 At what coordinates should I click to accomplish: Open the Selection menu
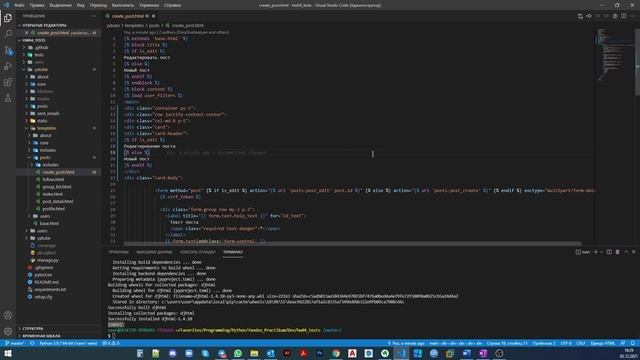tap(60, 5)
